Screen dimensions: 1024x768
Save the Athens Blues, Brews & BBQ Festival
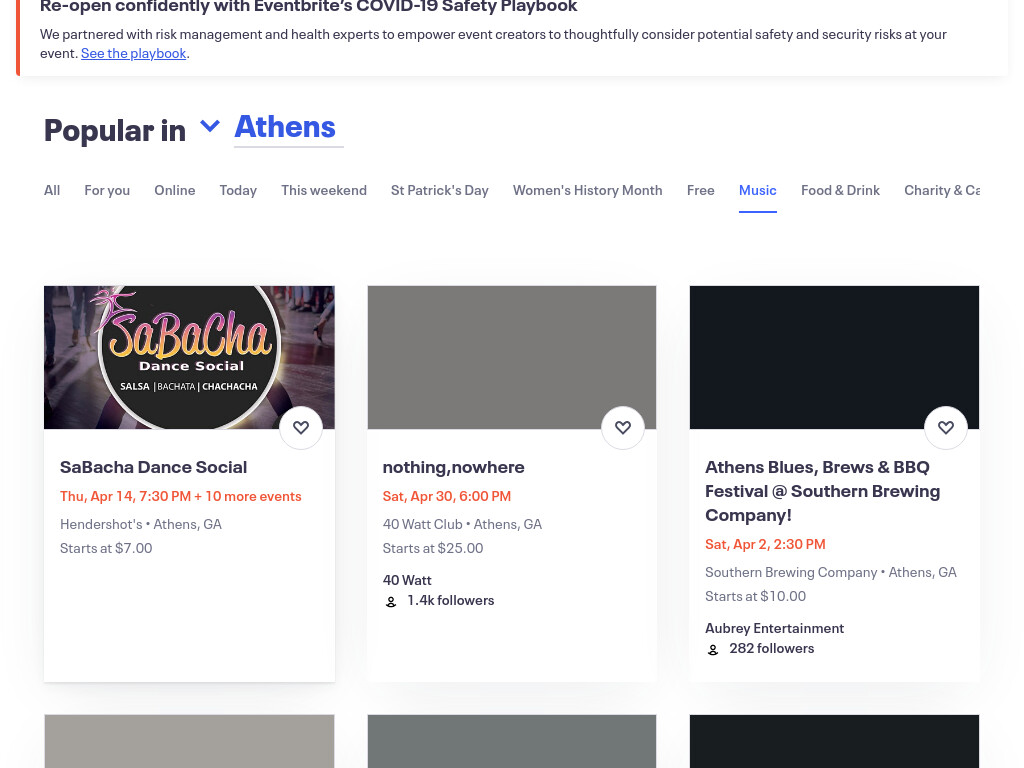coord(946,428)
